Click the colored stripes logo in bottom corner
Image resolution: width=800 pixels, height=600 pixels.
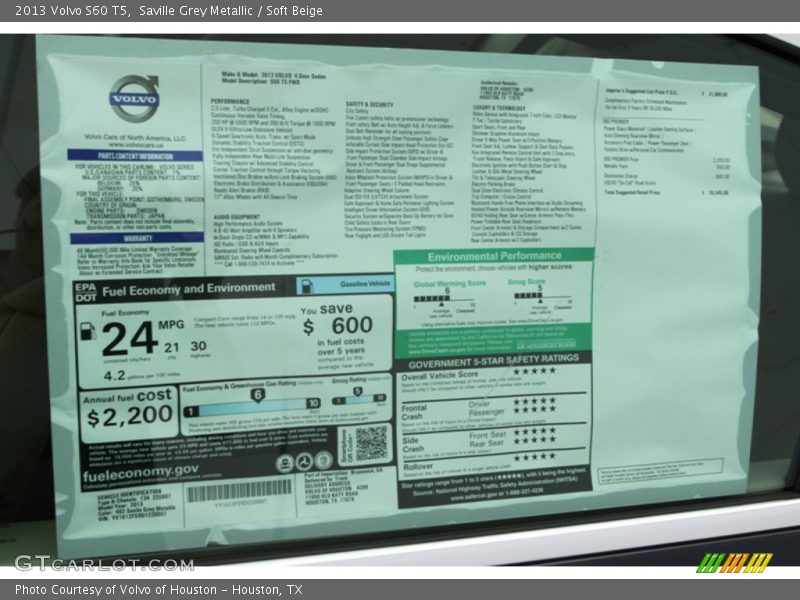[735, 562]
